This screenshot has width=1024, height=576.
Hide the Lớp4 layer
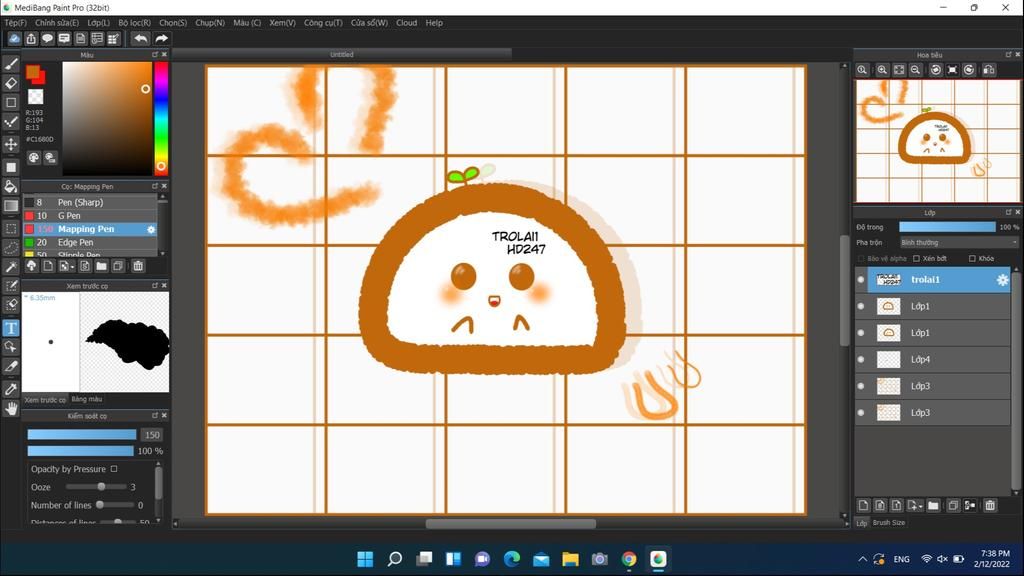point(861,359)
